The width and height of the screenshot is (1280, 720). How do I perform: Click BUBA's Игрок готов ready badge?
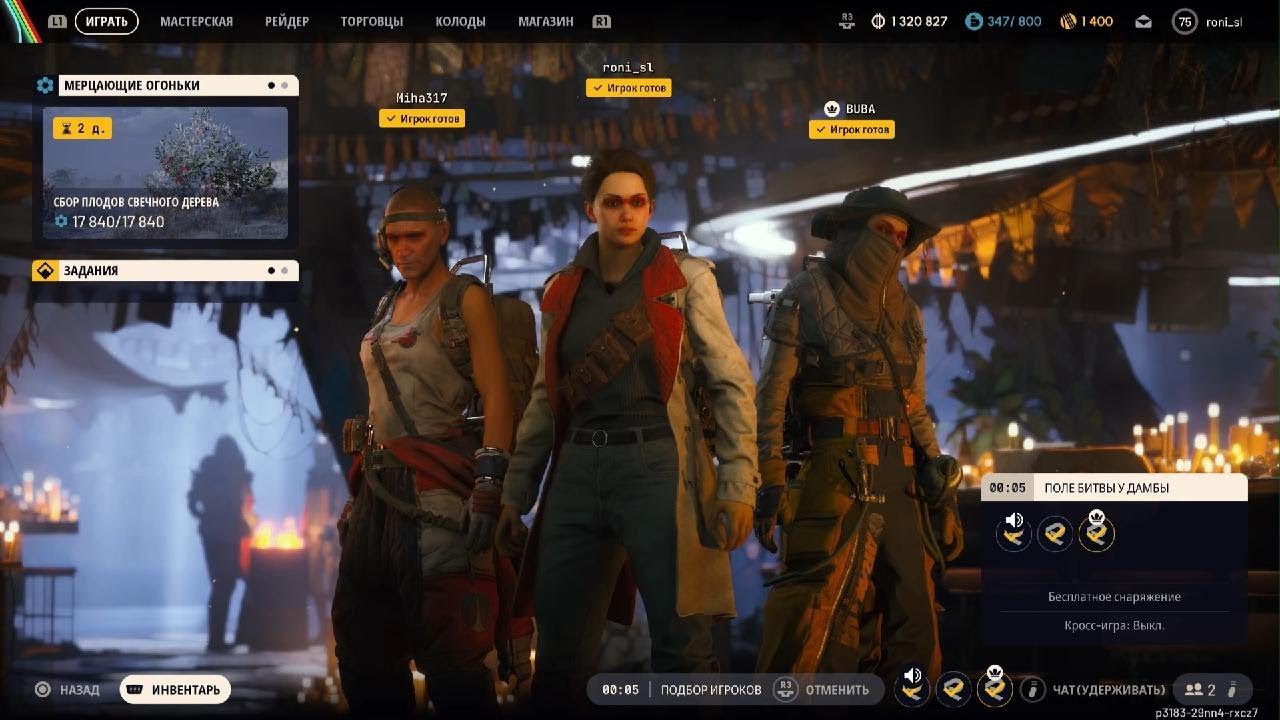(852, 129)
